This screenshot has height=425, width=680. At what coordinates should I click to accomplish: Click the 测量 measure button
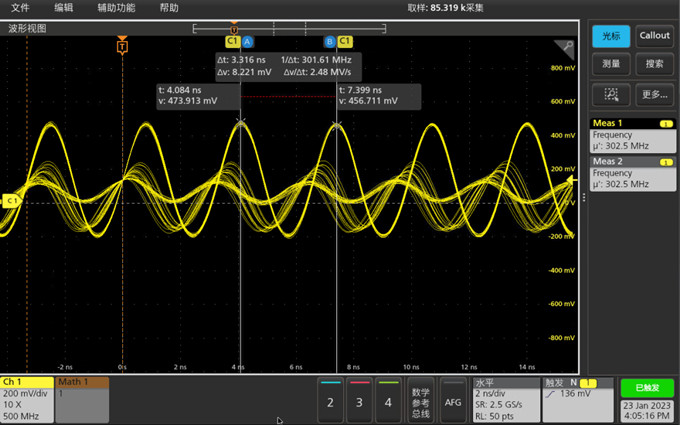tap(611, 64)
